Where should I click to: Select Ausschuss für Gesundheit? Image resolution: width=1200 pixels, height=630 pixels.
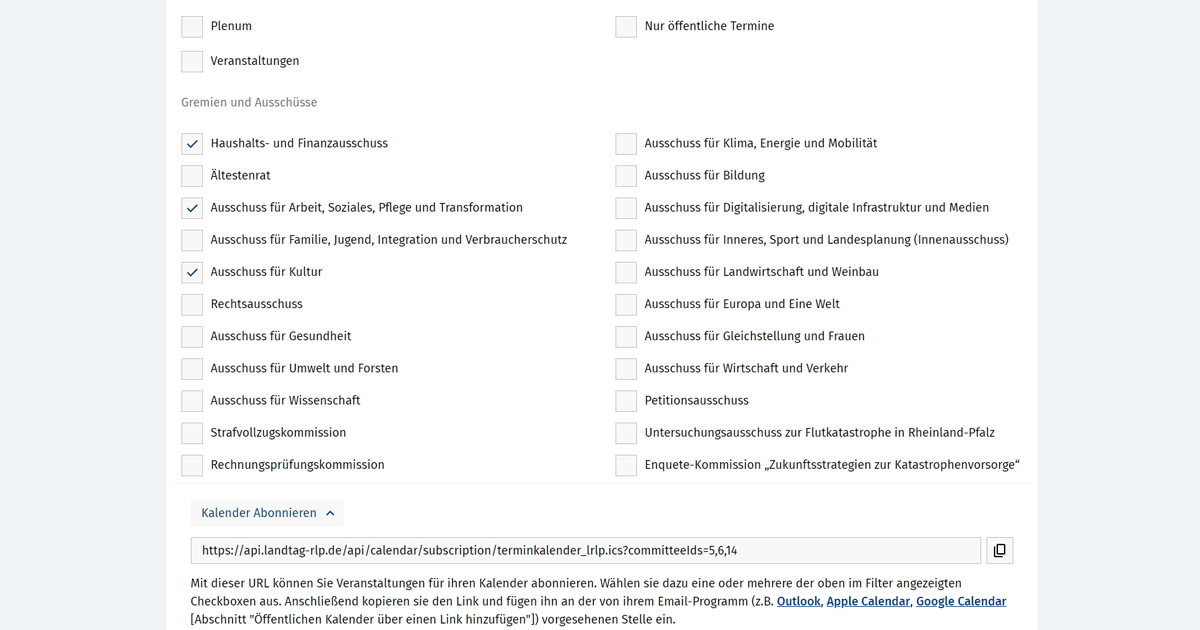click(x=191, y=336)
